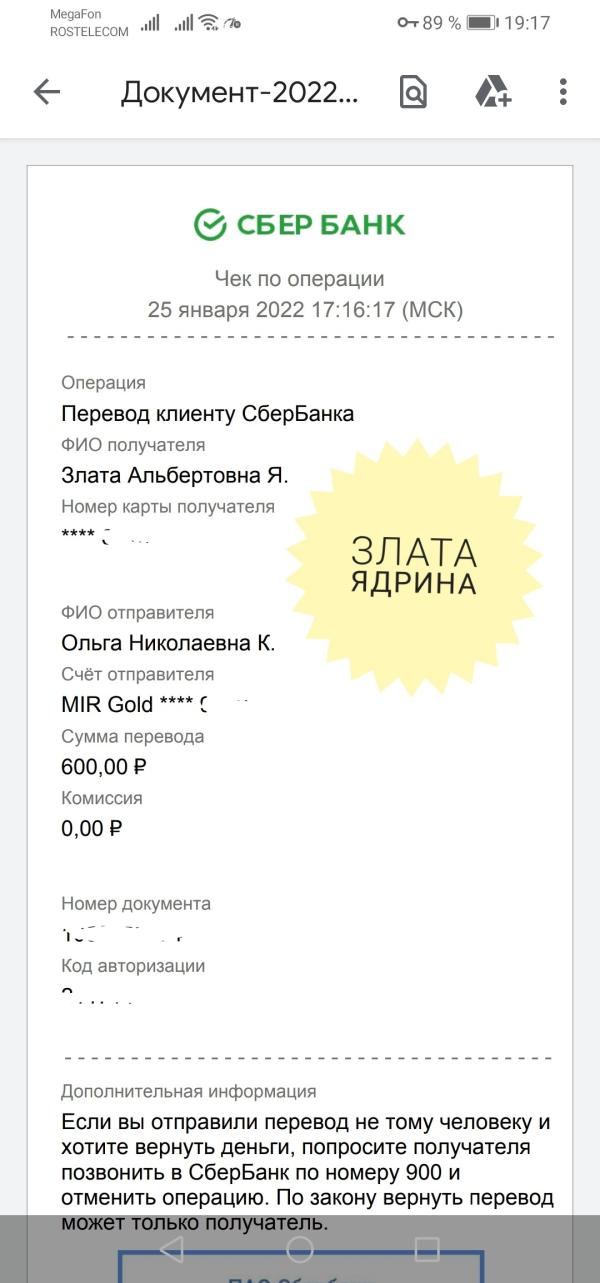Tap the recent apps square button
Viewport: 600px width, 1283px height.
tap(427, 1248)
